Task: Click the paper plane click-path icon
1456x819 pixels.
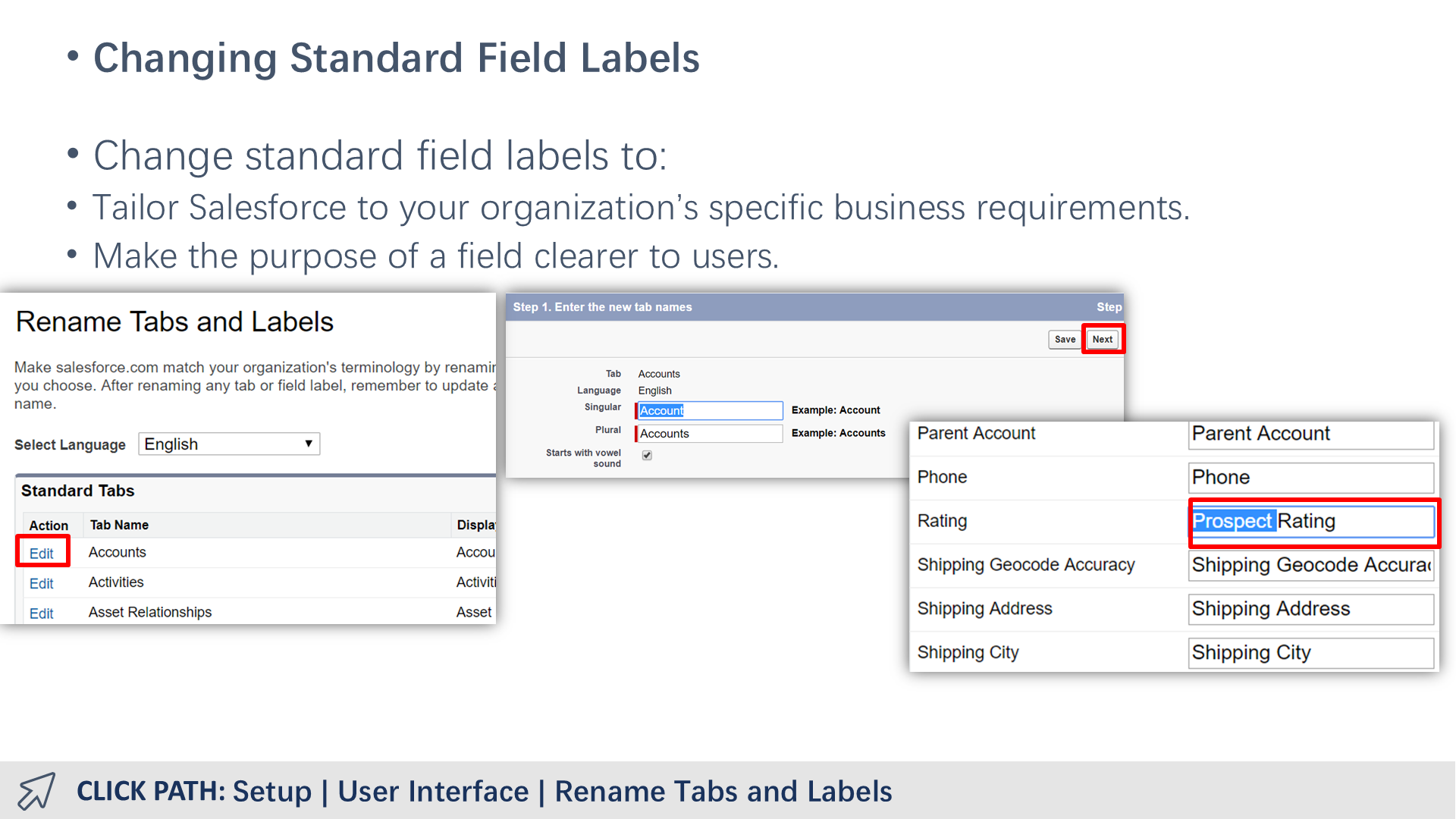Action: pyautogui.click(x=36, y=791)
